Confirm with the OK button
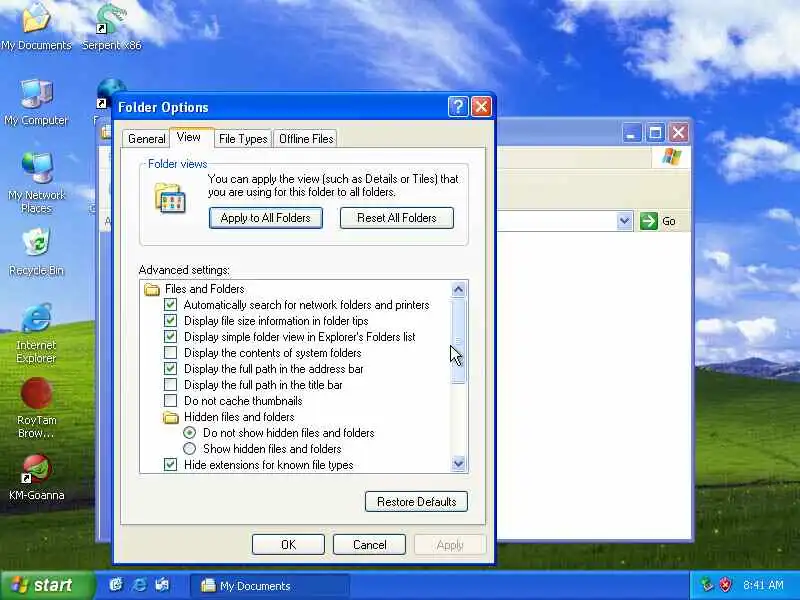This screenshot has height=600, width=800. (288, 545)
